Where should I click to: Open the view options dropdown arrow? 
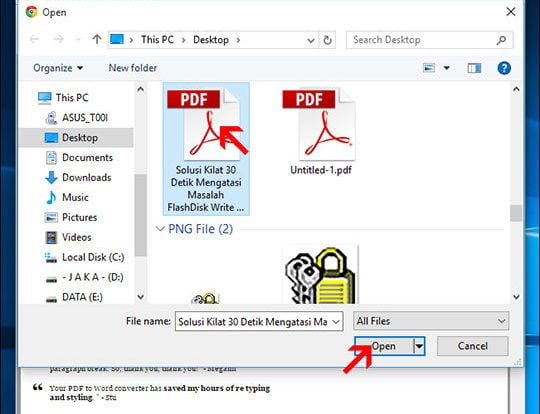pos(446,68)
